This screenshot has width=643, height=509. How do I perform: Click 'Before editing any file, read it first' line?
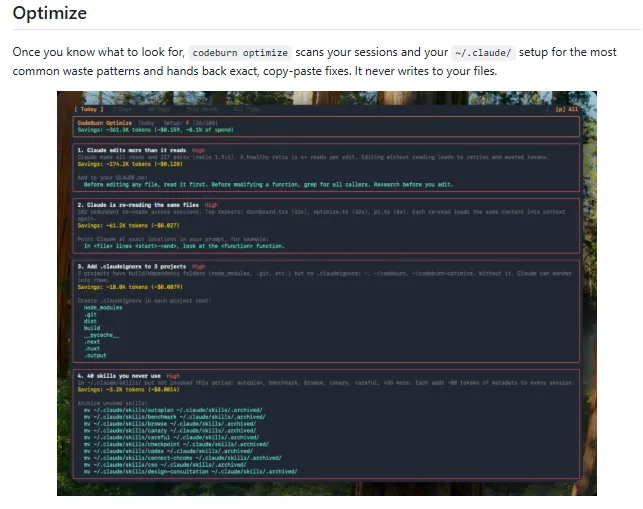click(269, 185)
